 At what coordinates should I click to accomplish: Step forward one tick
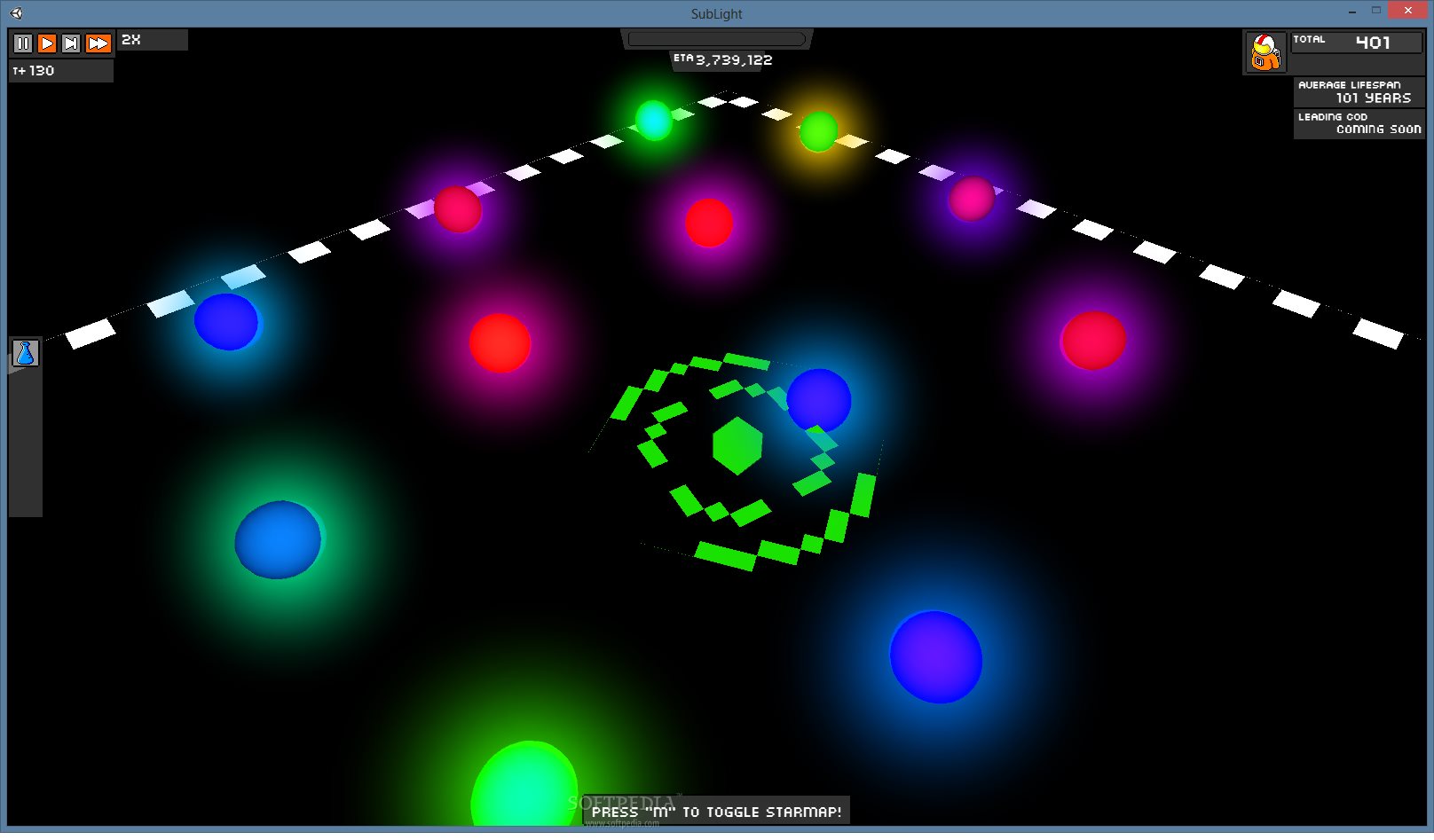pos(71,43)
